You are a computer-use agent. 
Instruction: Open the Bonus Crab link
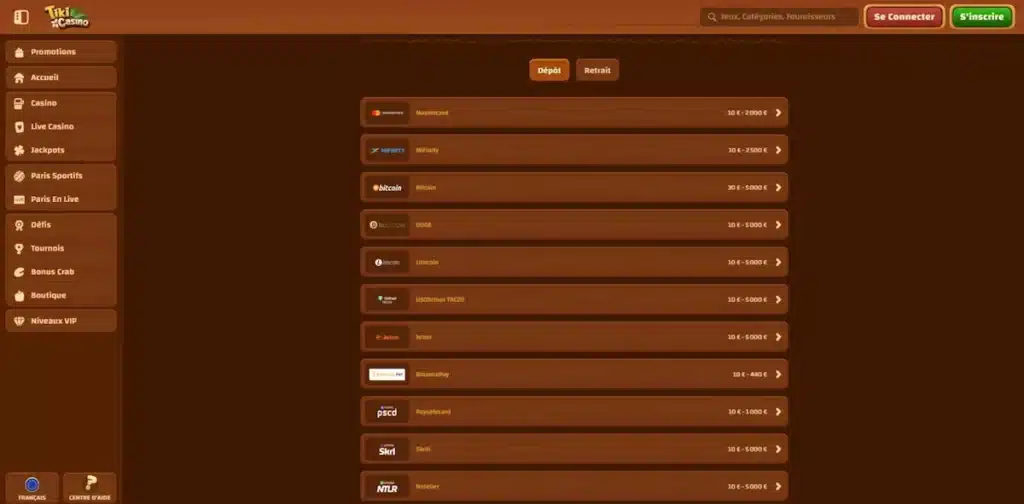[61, 272]
